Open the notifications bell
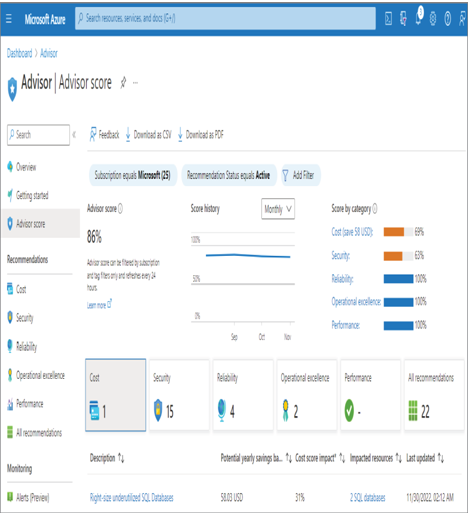 point(419,17)
